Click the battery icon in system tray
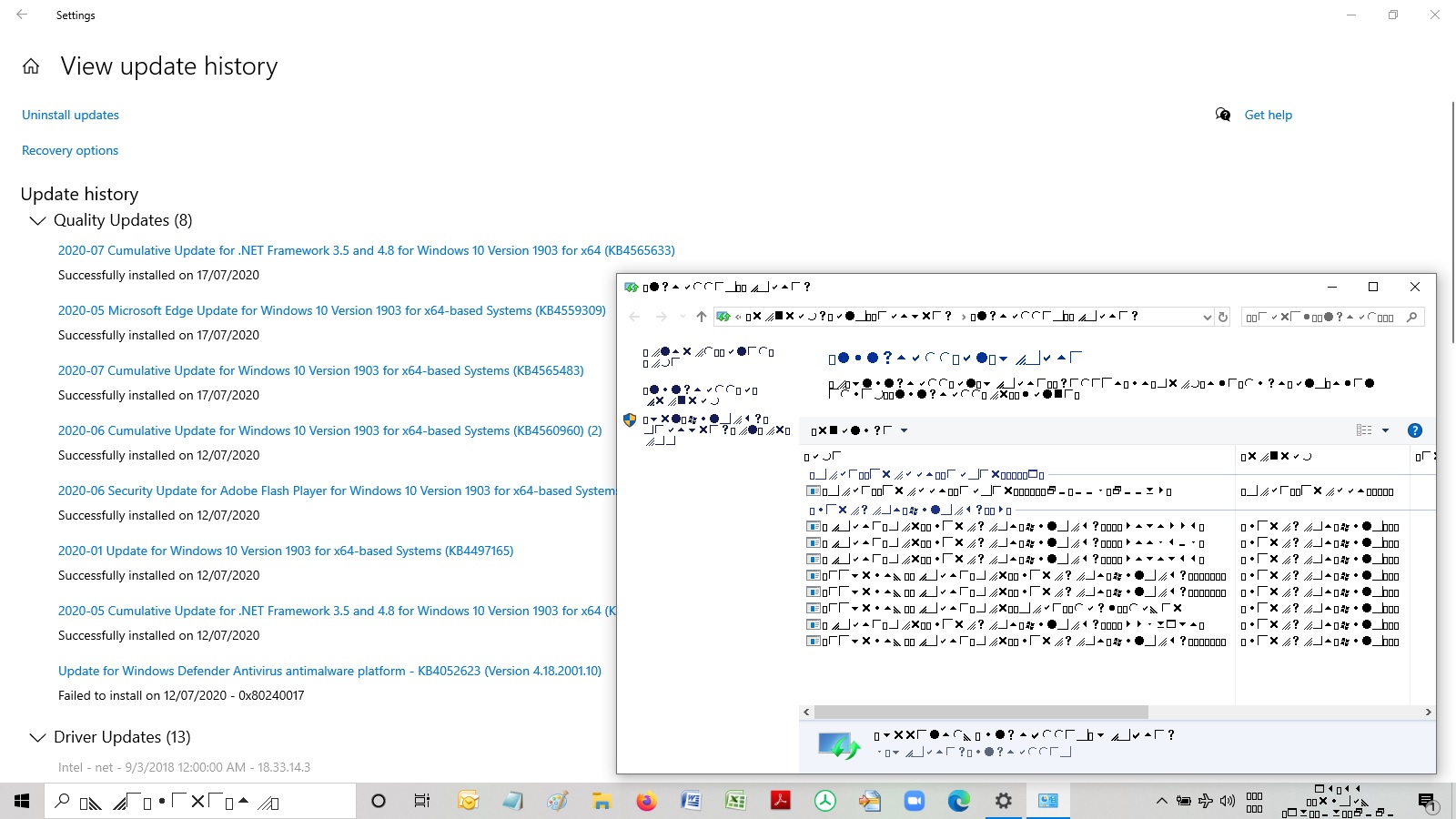 [1184, 801]
